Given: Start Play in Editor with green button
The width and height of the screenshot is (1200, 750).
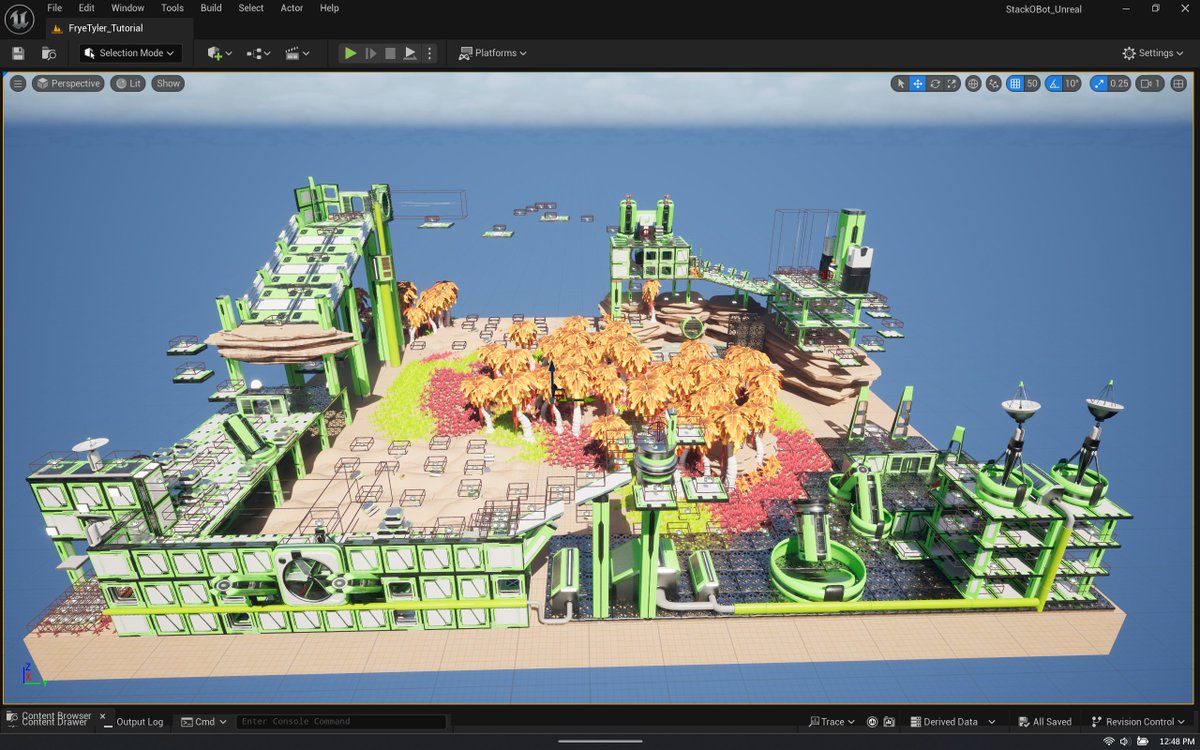Looking at the screenshot, I should click(x=350, y=53).
